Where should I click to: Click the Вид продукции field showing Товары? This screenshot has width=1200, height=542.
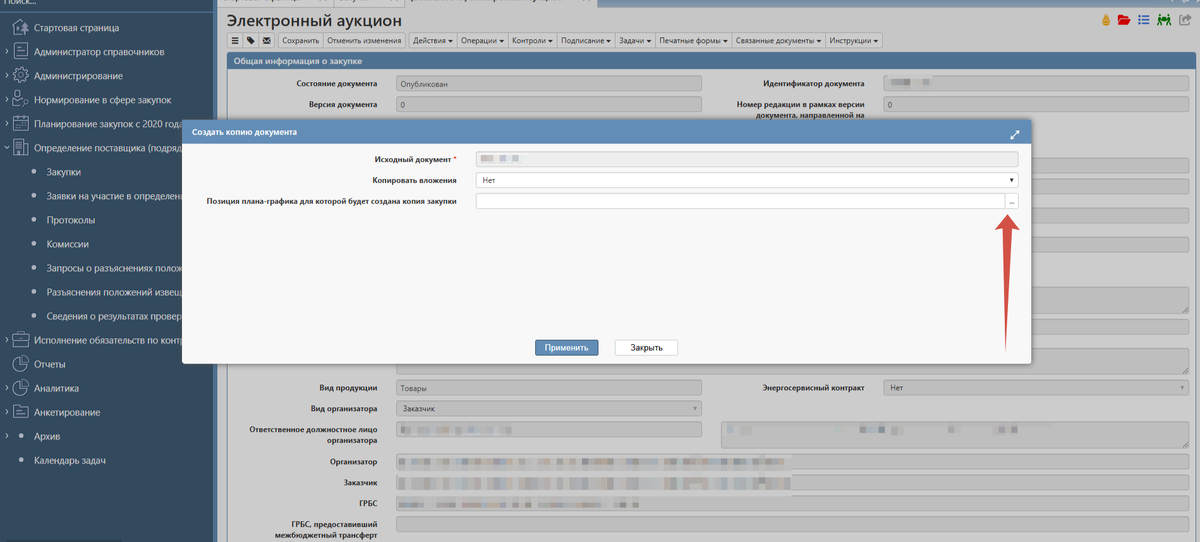(549, 387)
